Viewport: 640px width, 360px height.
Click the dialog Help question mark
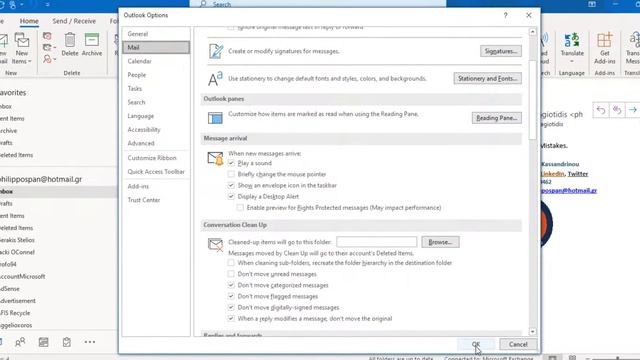point(505,15)
